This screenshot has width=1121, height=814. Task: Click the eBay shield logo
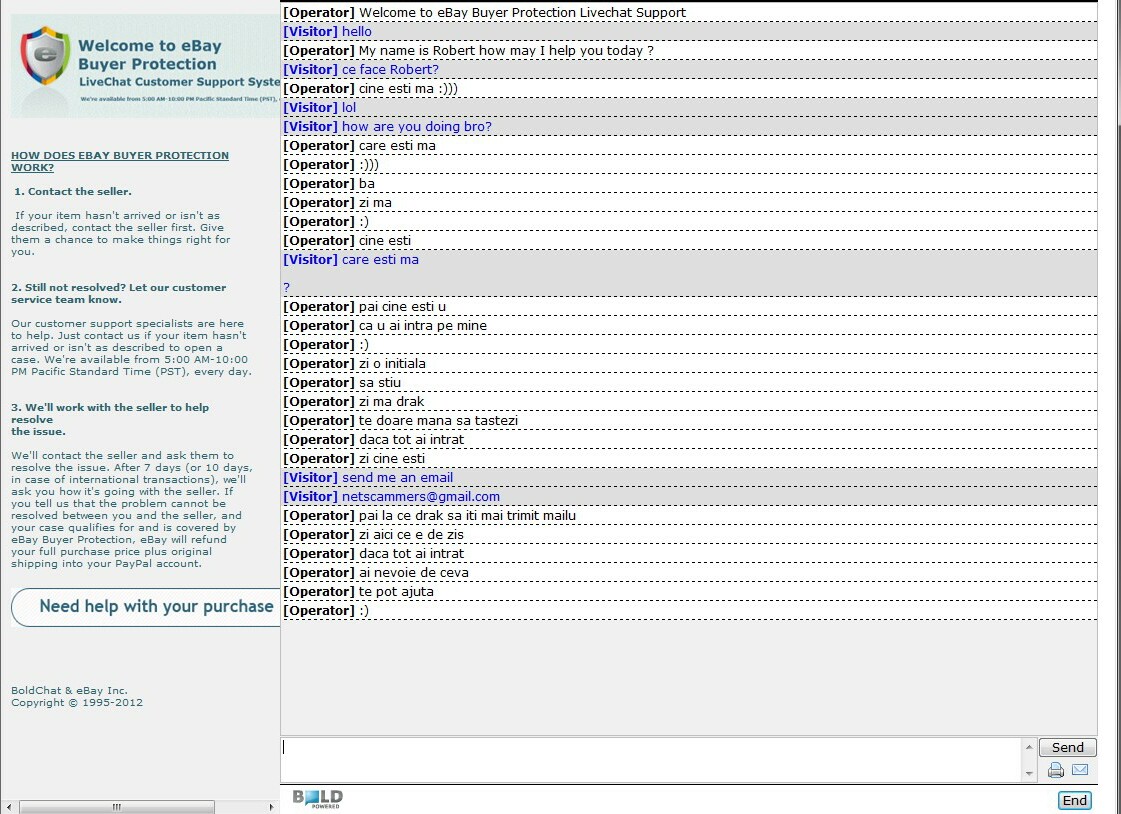point(45,56)
